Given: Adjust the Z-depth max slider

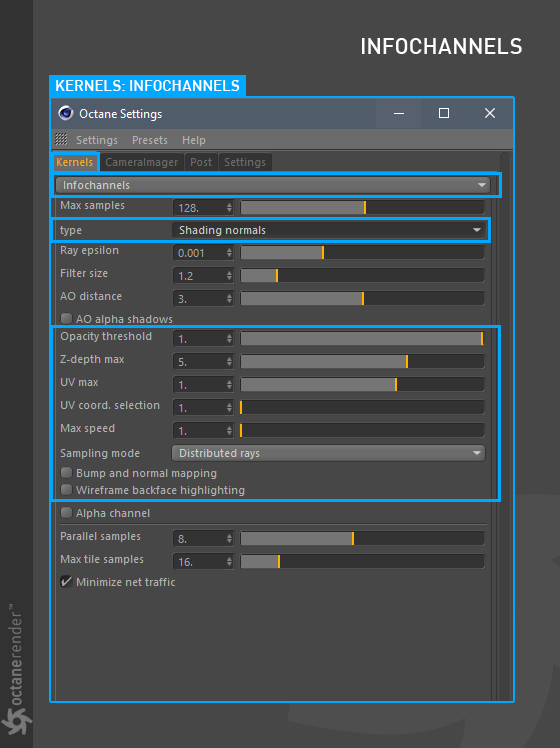Looking at the screenshot, I should (363, 362).
